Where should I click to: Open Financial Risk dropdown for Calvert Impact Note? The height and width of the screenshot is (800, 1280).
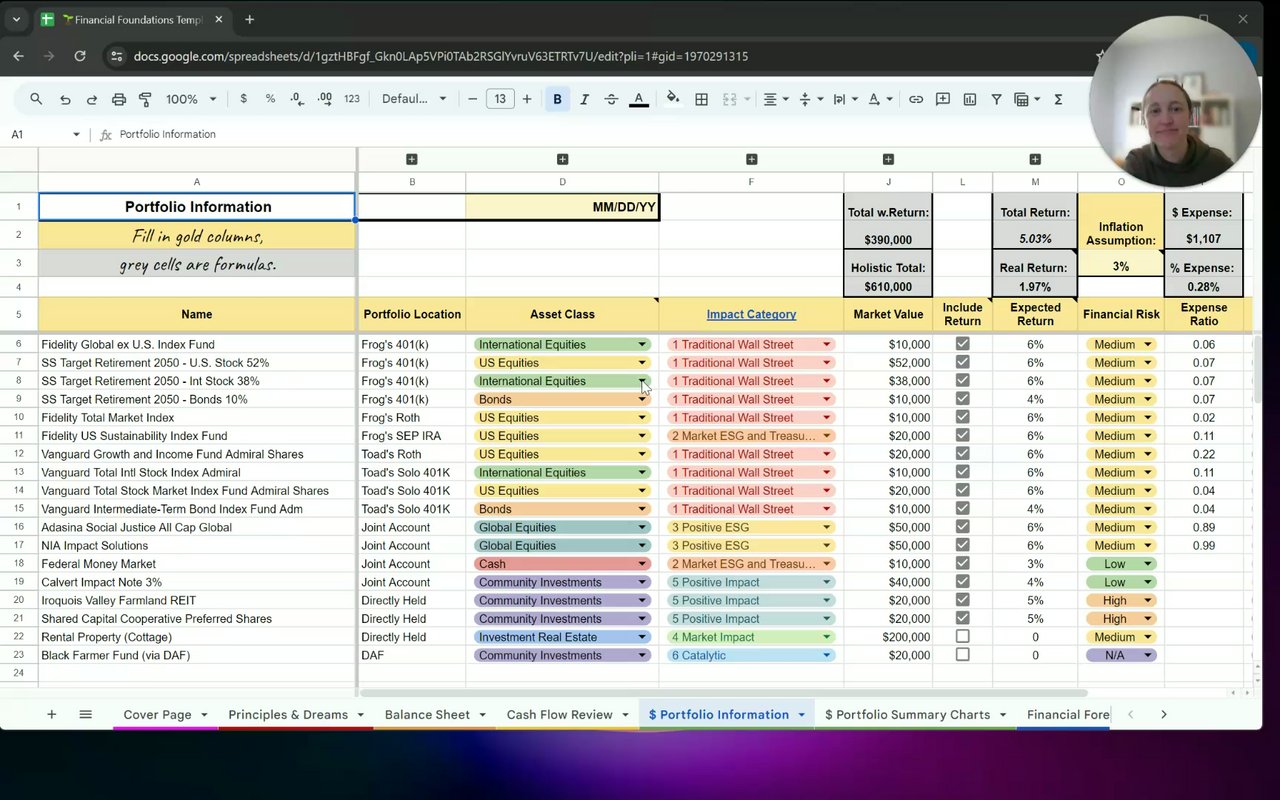(x=1148, y=582)
